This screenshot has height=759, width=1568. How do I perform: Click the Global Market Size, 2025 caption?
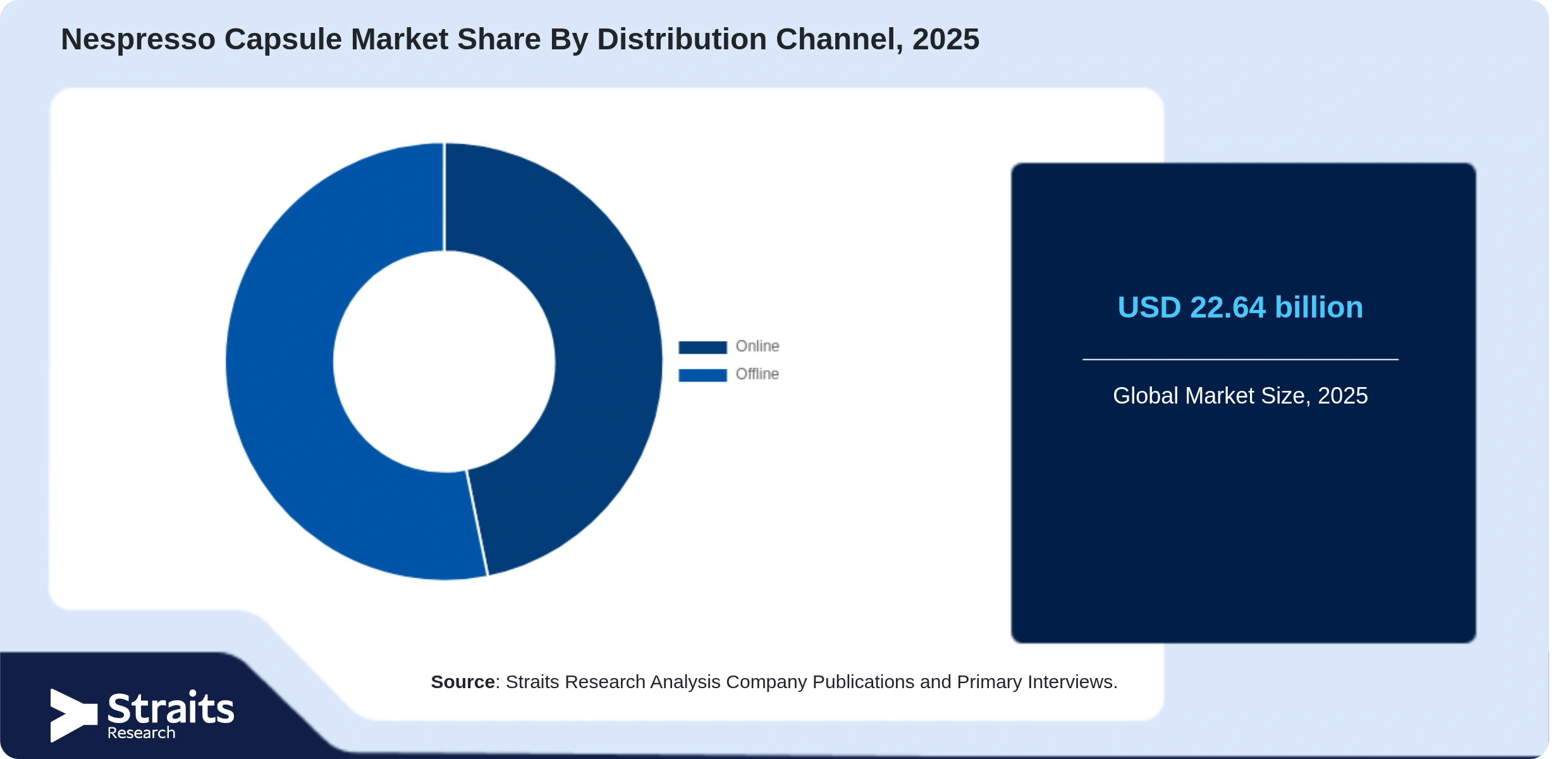(1240, 396)
